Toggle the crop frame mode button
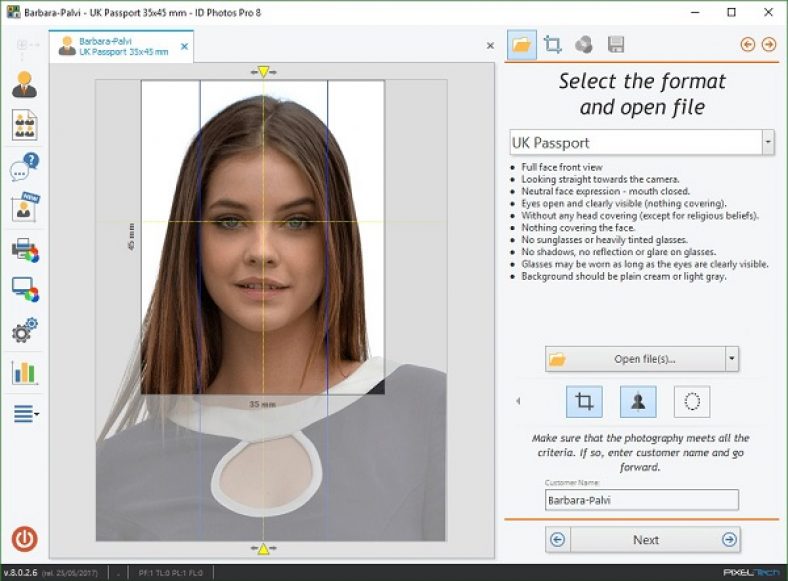 pyautogui.click(x=584, y=401)
